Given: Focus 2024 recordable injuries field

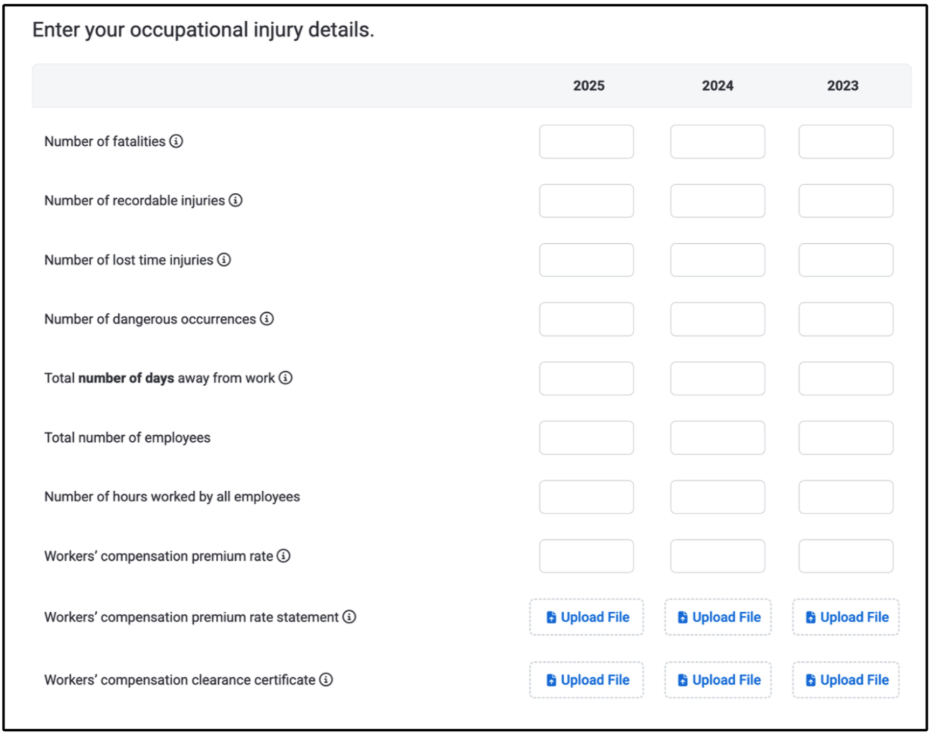Looking at the screenshot, I should tap(718, 201).
